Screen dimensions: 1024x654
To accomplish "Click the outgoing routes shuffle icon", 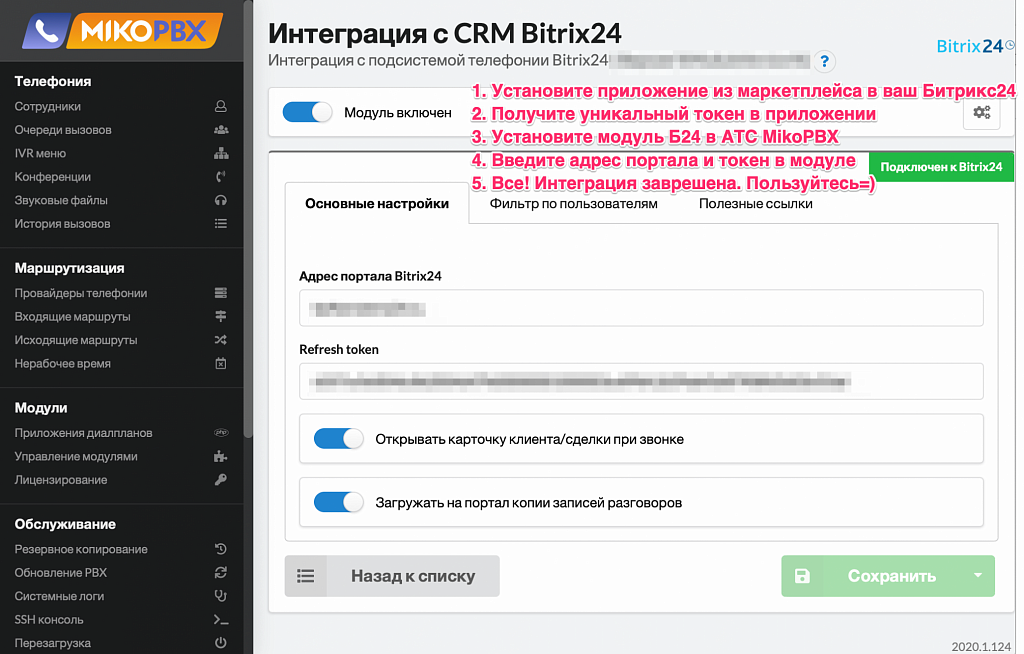I will [x=221, y=340].
